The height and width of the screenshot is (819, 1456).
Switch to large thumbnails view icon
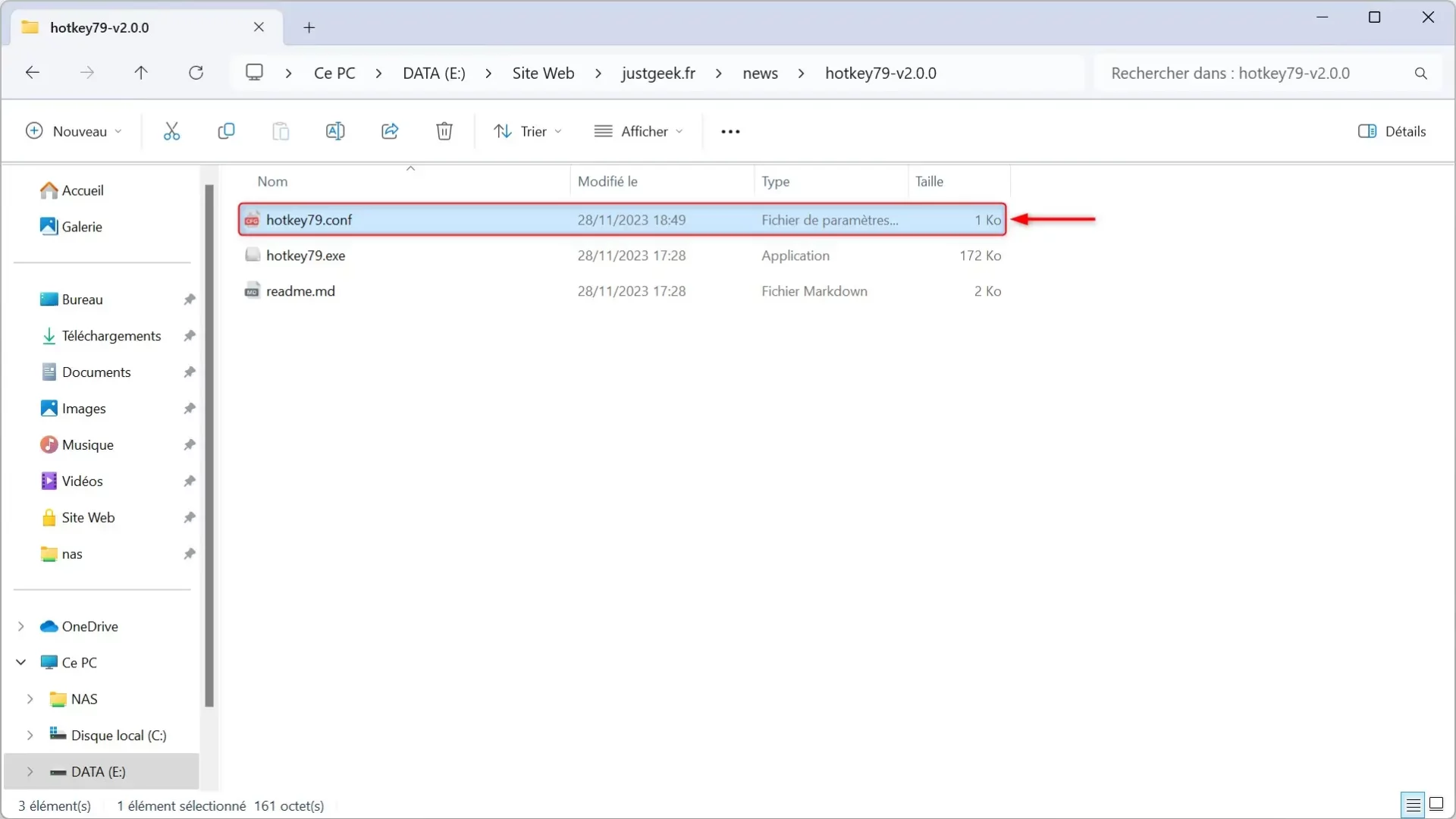click(1436, 805)
